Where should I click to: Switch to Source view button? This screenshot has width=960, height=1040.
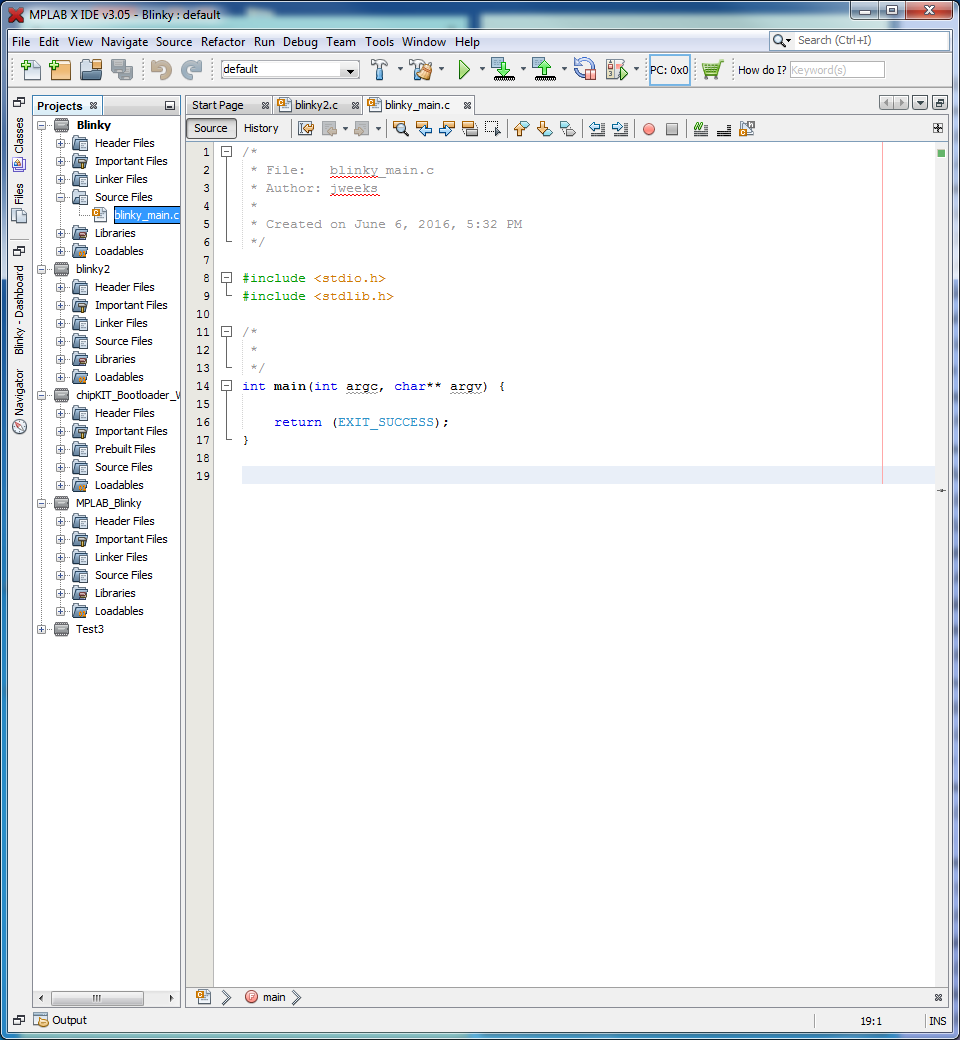coord(211,129)
